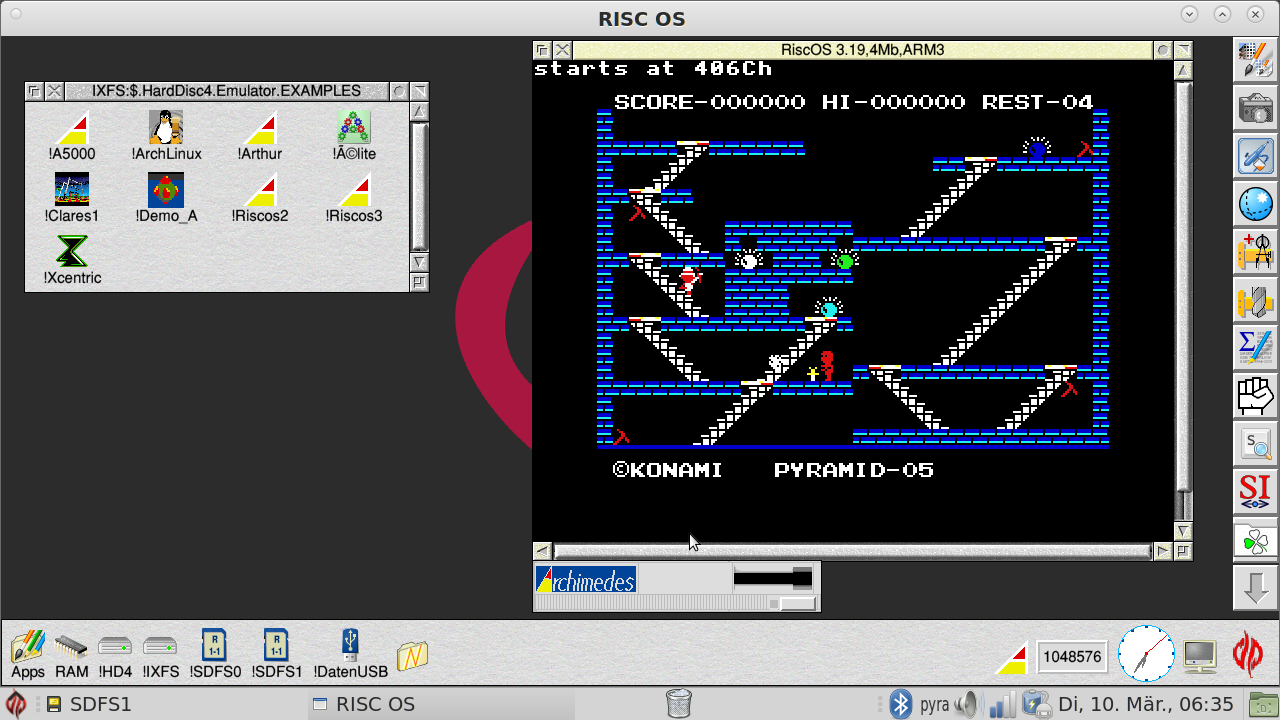Open the blue globe icon on the right sidebar
1280x720 pixels.
1255,204
